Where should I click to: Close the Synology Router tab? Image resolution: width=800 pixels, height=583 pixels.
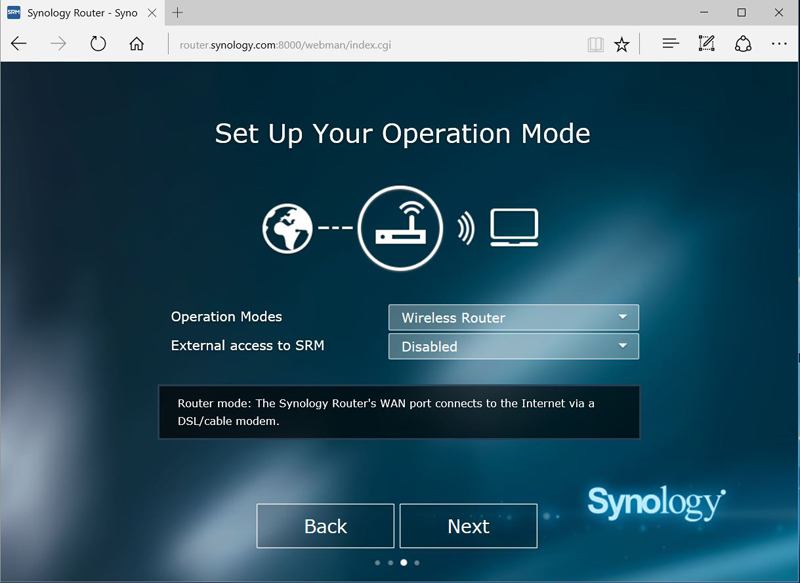[152, 13]
